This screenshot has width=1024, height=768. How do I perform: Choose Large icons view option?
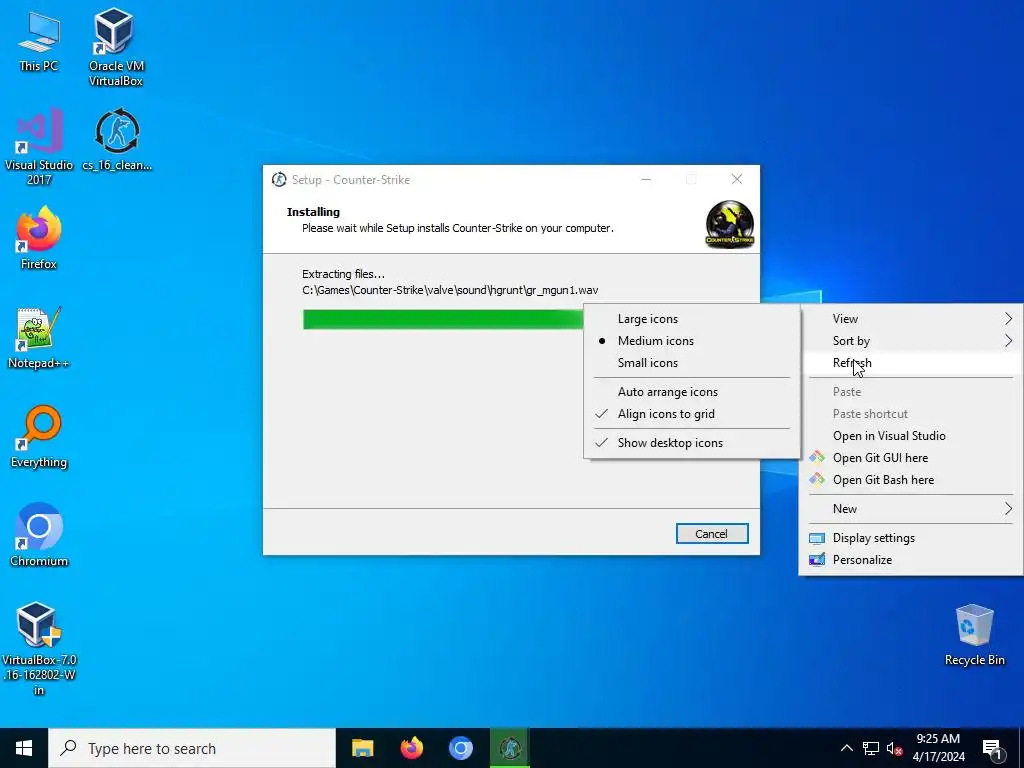(692, 319)
